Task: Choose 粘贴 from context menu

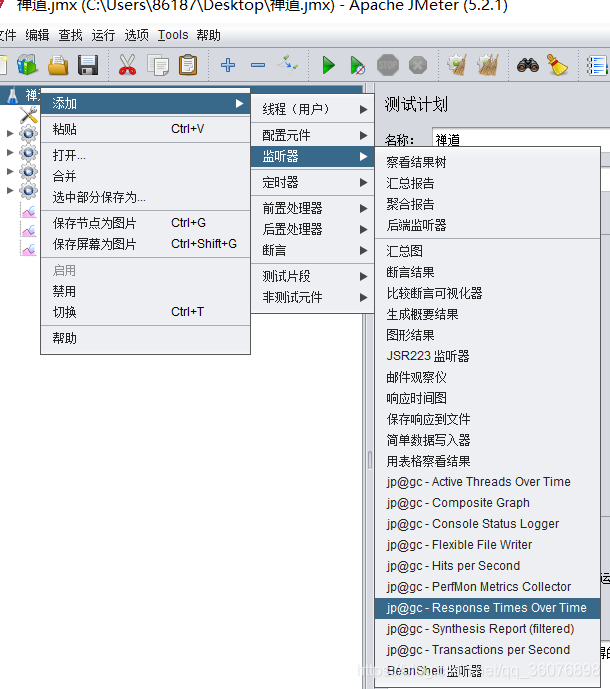Action: (145, 129)
